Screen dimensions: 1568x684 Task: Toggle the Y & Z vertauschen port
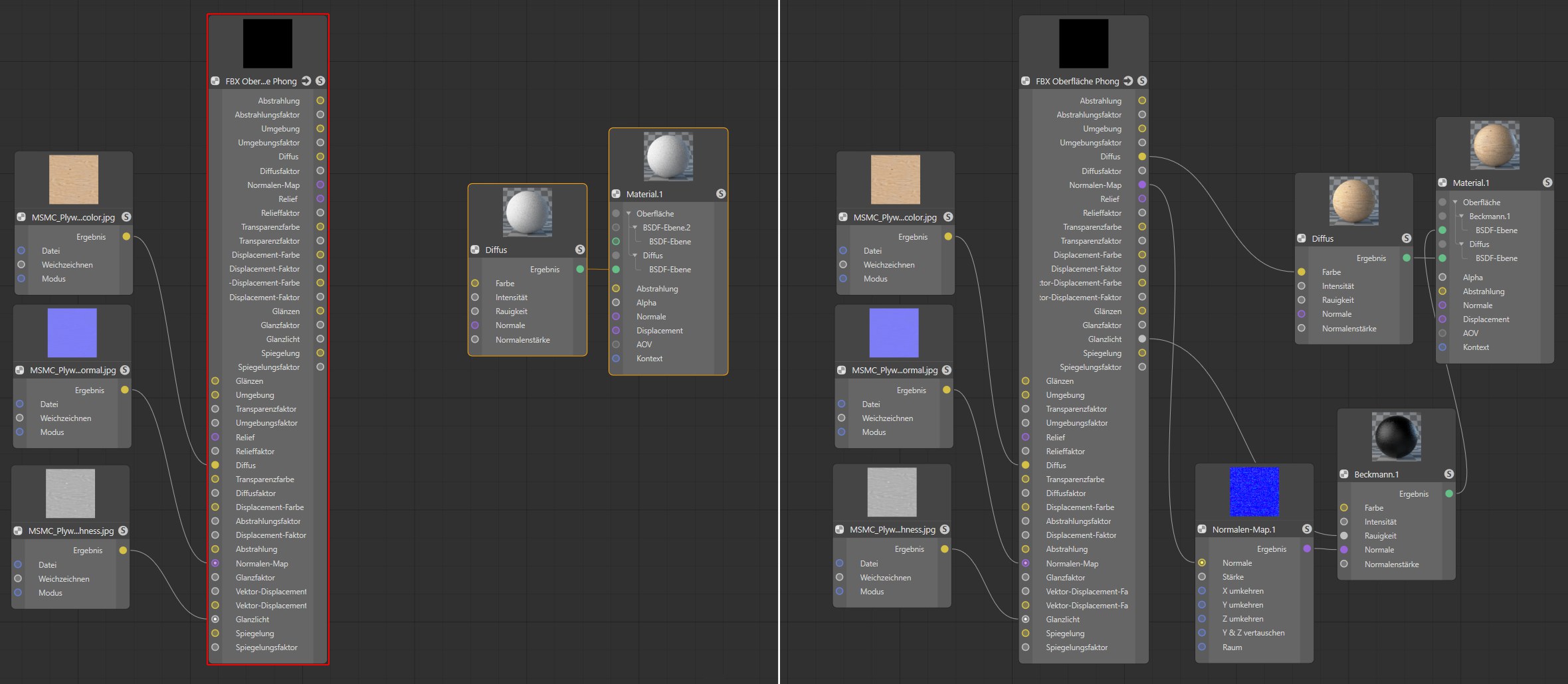click(1202, 633)
